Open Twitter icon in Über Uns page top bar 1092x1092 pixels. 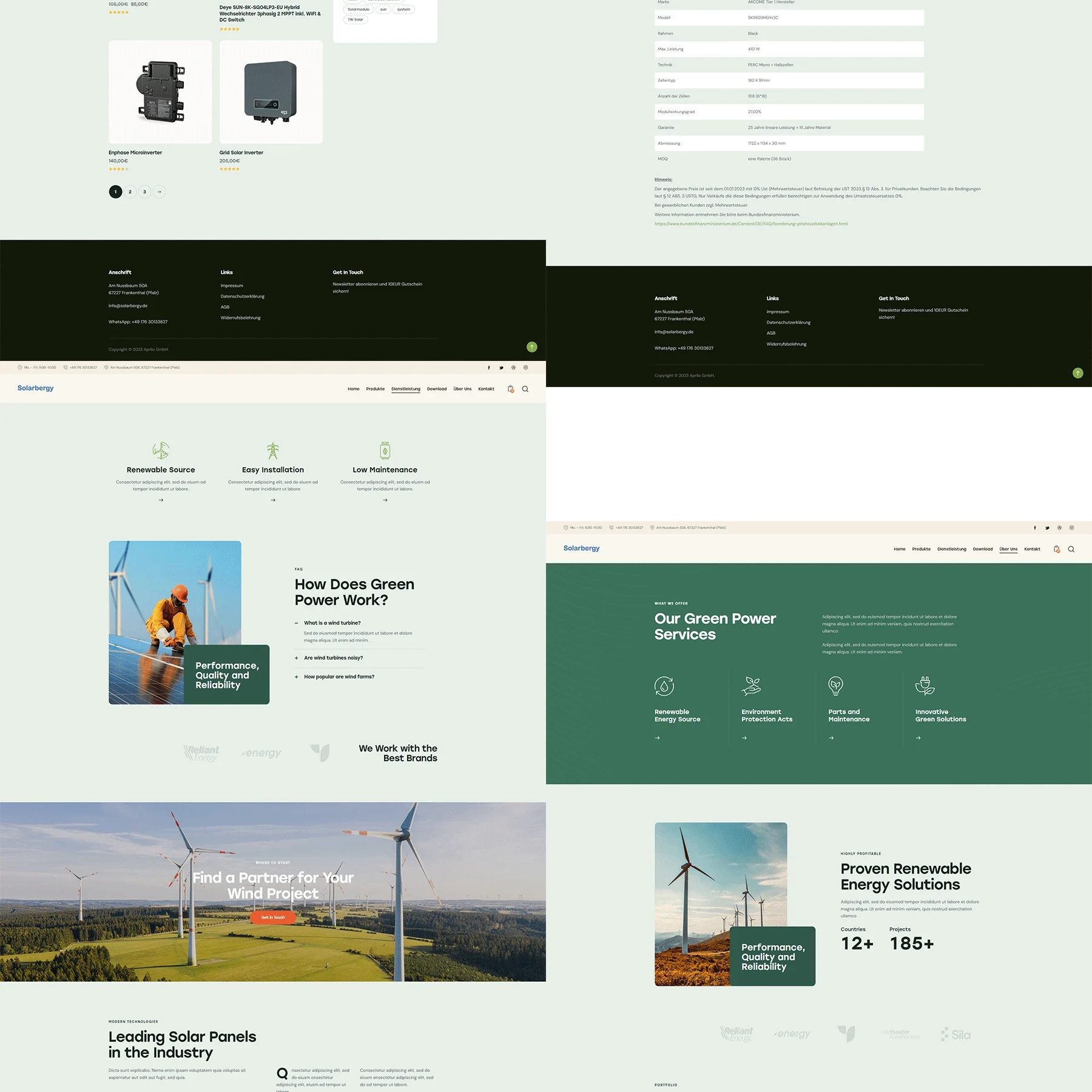1047,528
